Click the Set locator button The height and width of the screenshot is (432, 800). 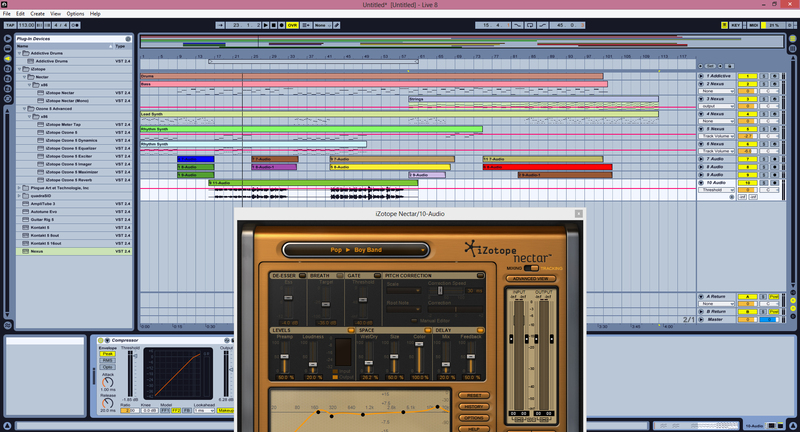tap(710, 66)
